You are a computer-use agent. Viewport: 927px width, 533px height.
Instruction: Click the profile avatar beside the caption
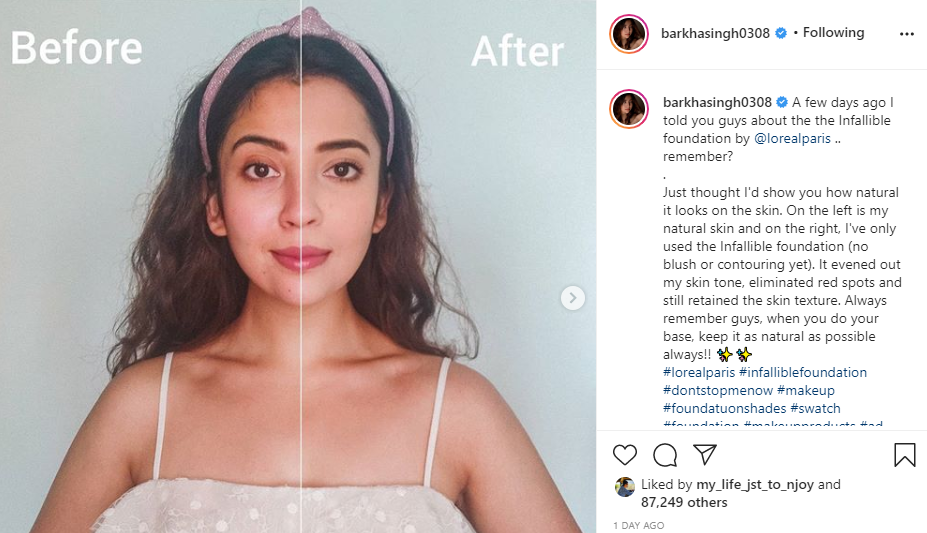tap(630, 109)
